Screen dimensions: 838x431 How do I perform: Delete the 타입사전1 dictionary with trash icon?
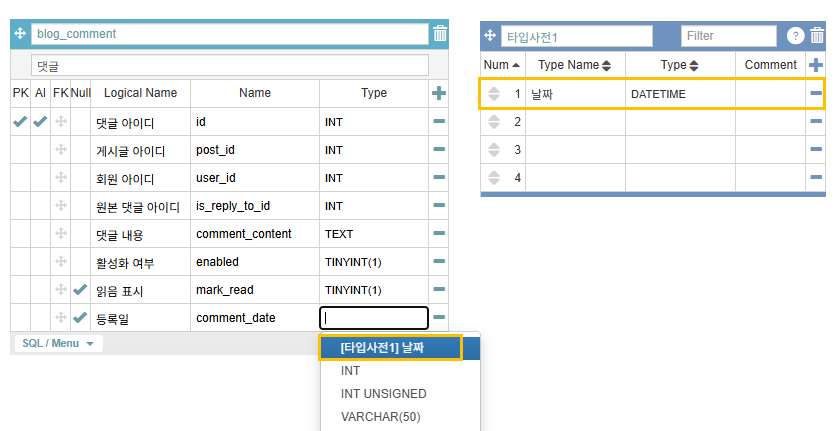pos(817,36)
